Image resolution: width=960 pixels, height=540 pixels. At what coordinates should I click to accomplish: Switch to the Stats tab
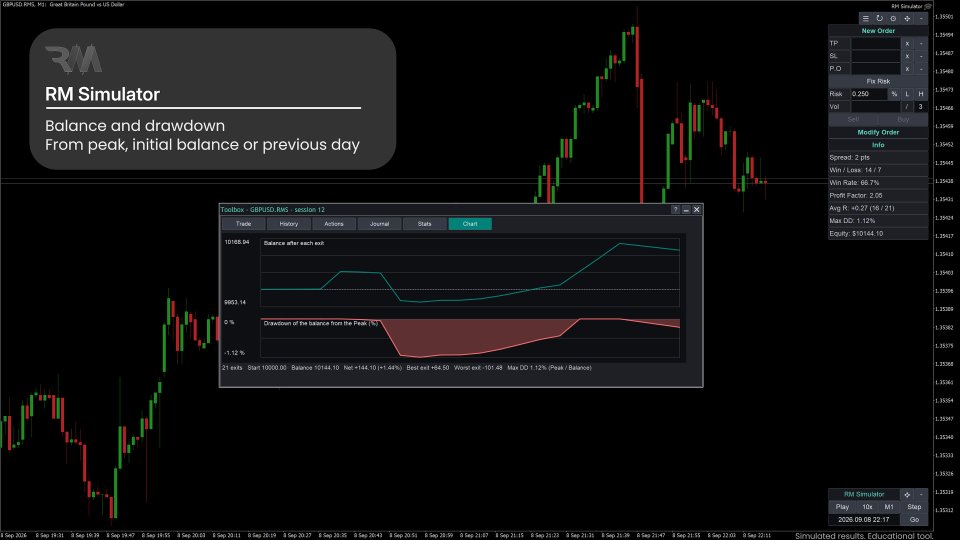[x=424, y=224]
